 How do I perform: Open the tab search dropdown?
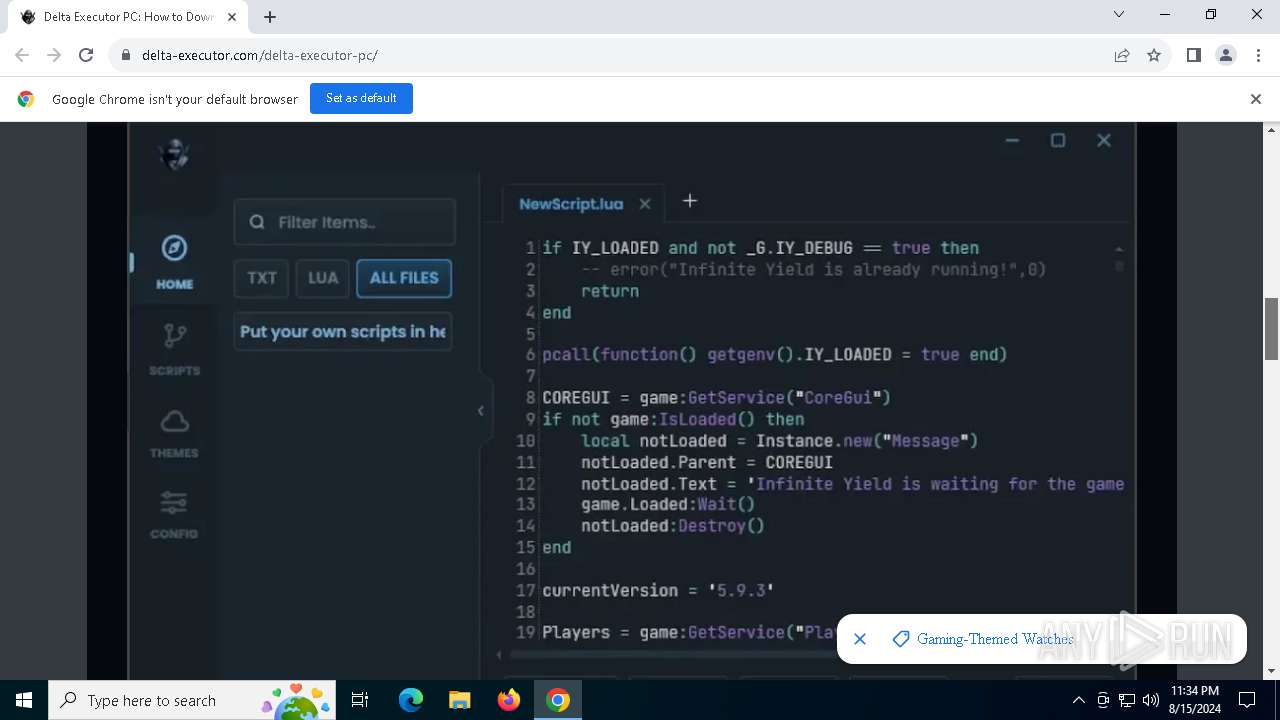pyautogui.click(x=1119, y=15)
